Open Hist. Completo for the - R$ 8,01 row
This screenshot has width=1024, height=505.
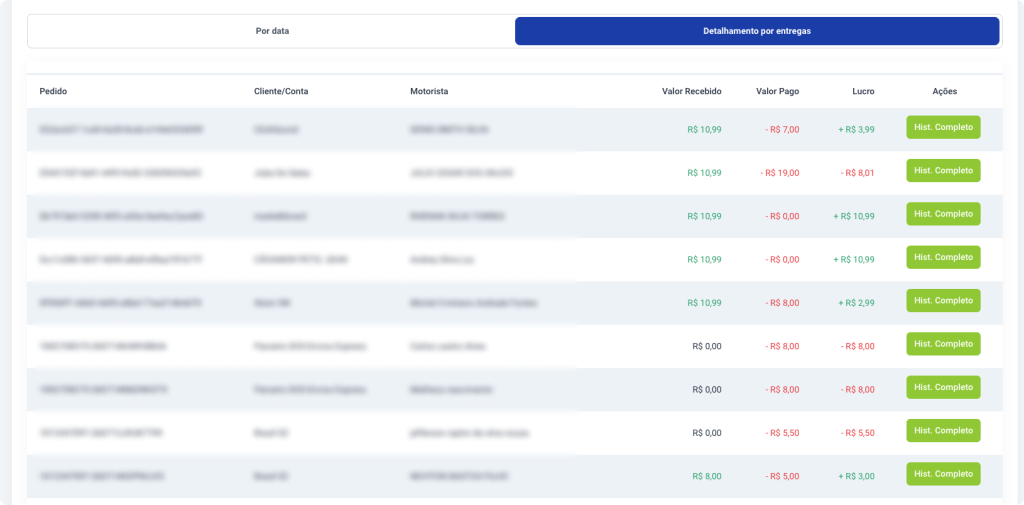943,171
